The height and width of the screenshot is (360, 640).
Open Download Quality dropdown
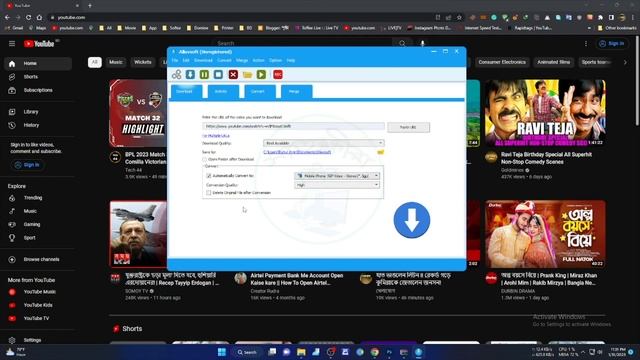coord(324,143)
